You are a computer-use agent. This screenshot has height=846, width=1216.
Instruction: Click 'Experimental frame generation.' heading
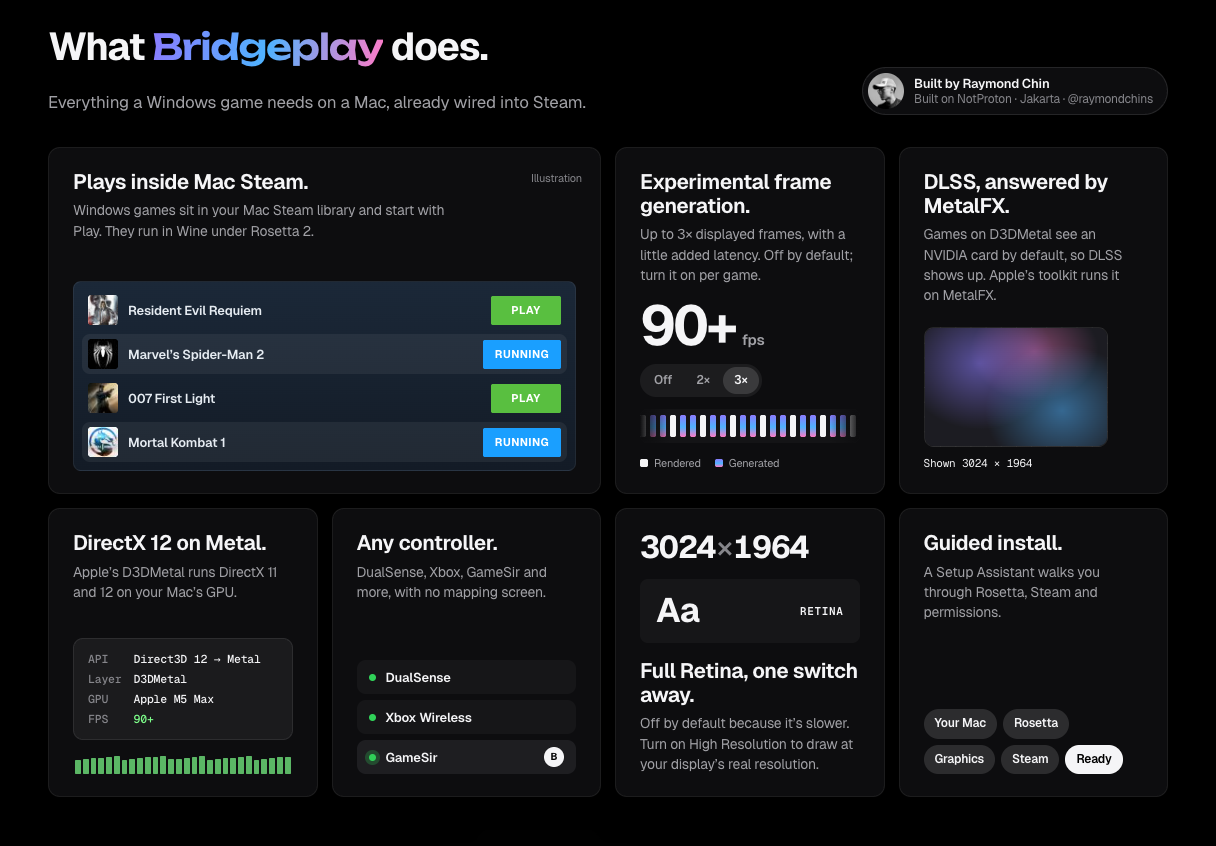coord(736,194)
